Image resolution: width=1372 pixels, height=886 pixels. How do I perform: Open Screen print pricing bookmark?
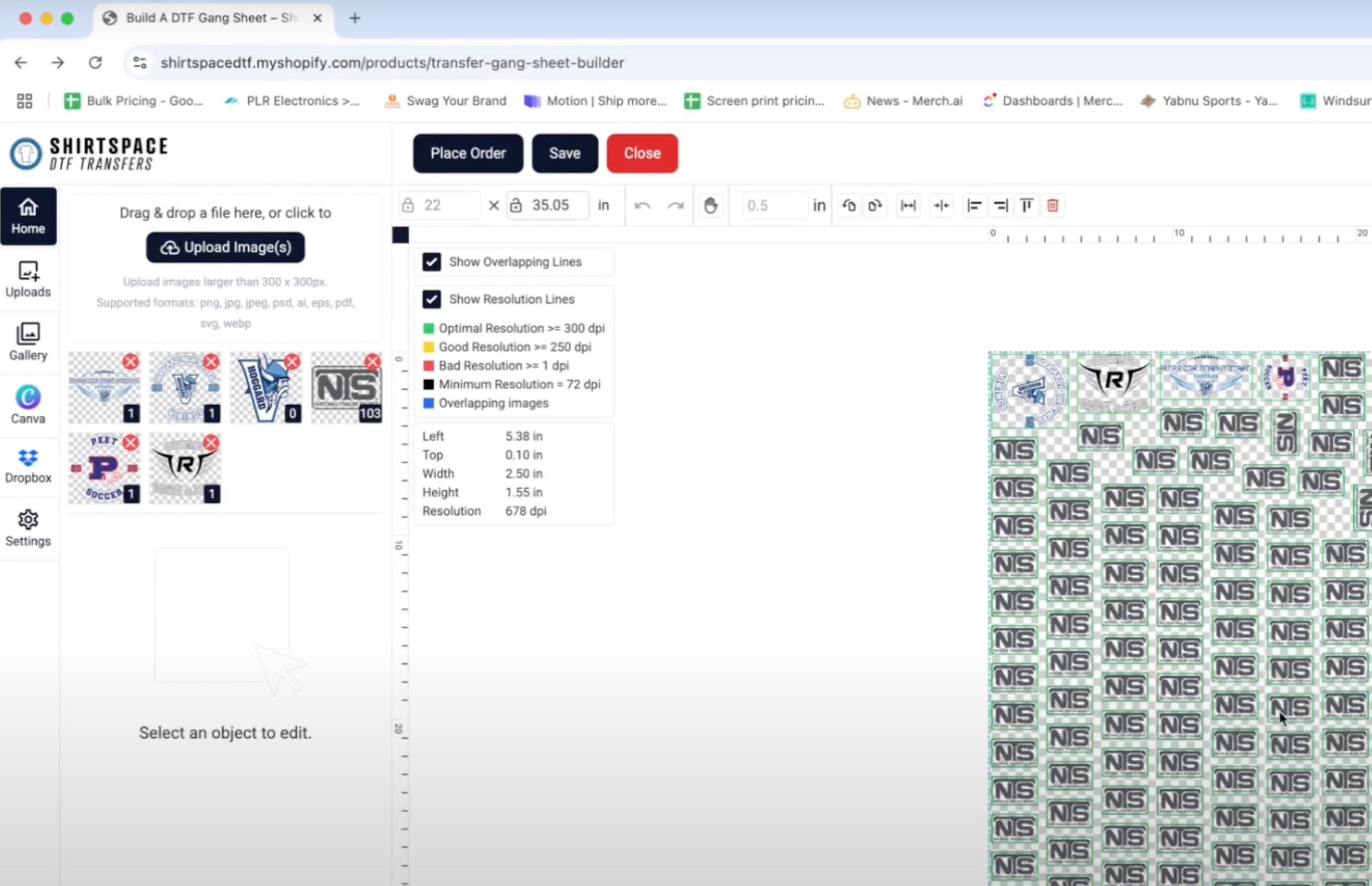point(755,101)
